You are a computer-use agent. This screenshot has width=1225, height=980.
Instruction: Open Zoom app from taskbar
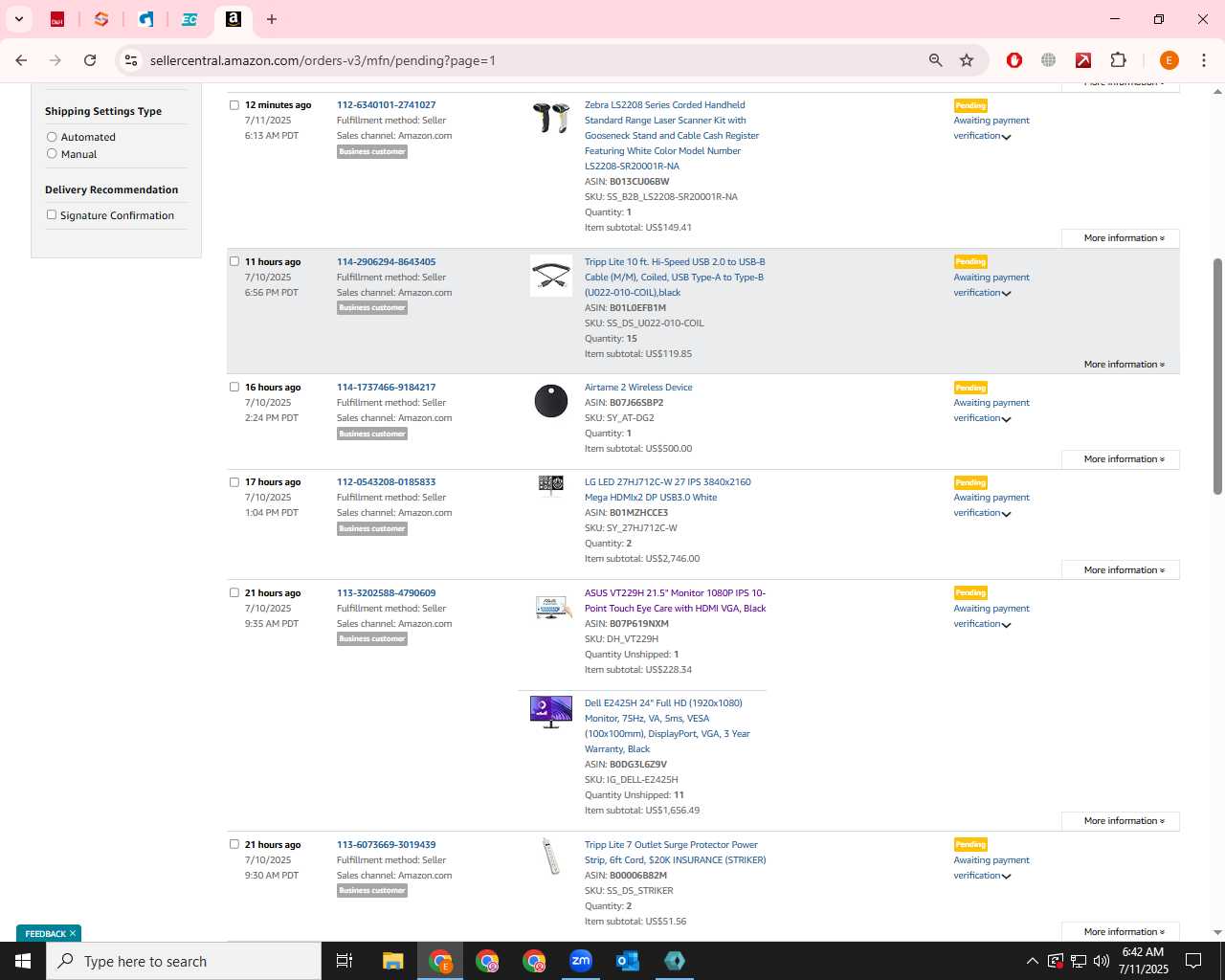pyautogui.click(x=581, y=961)
